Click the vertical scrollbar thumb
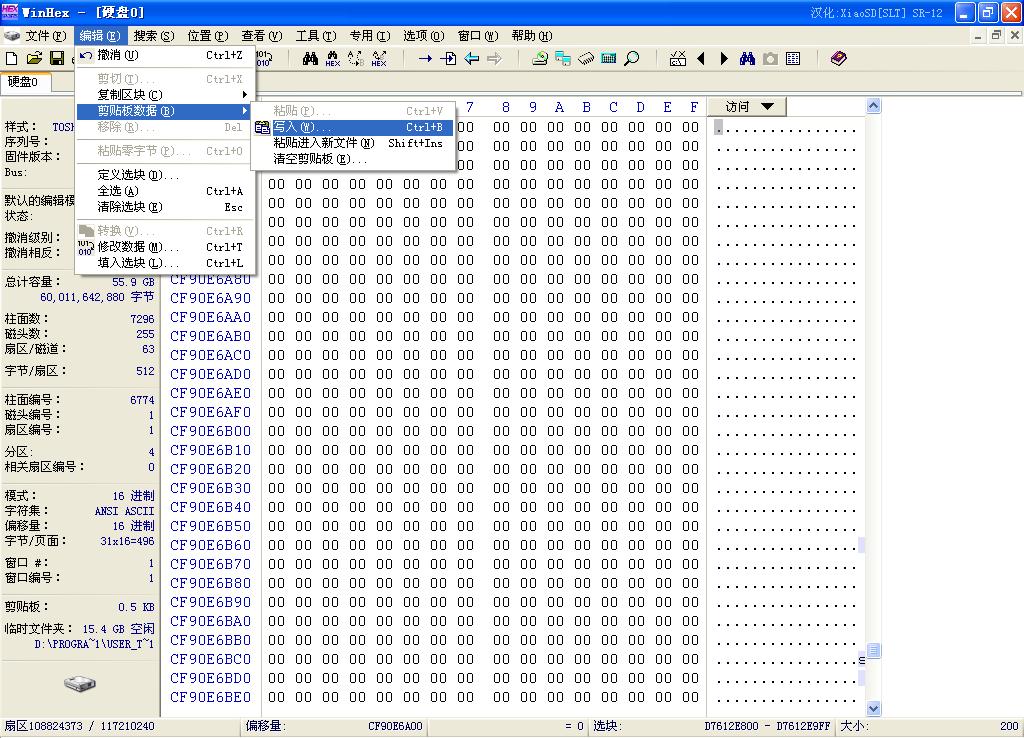The height and width of the screenshot is (738, 1024). [x=873, y=650]
